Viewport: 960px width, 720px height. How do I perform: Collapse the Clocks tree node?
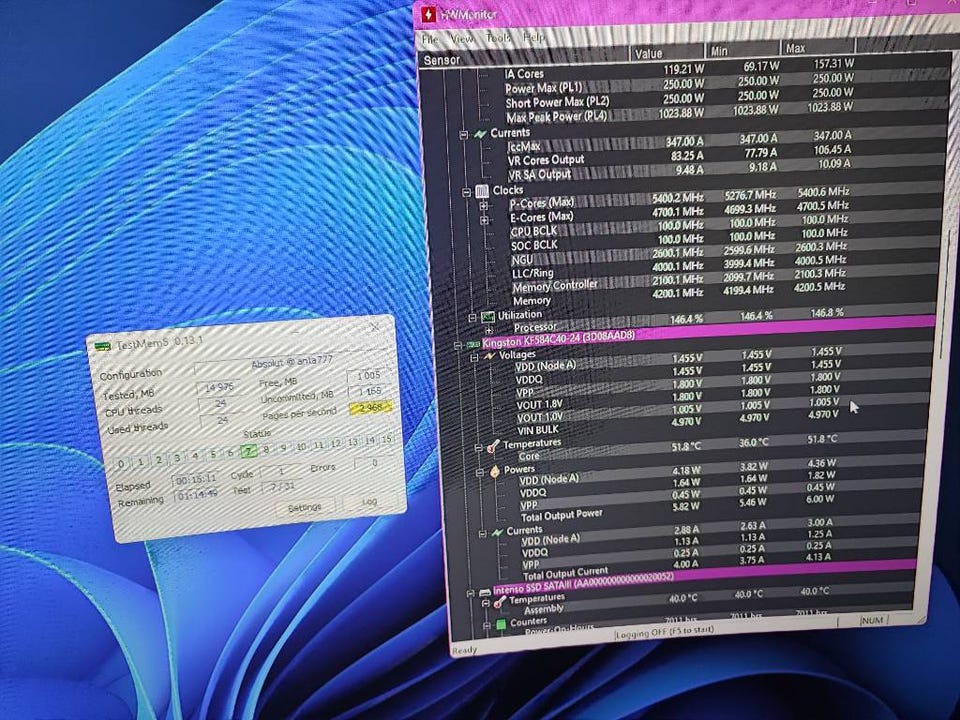(x=467, y=192)
